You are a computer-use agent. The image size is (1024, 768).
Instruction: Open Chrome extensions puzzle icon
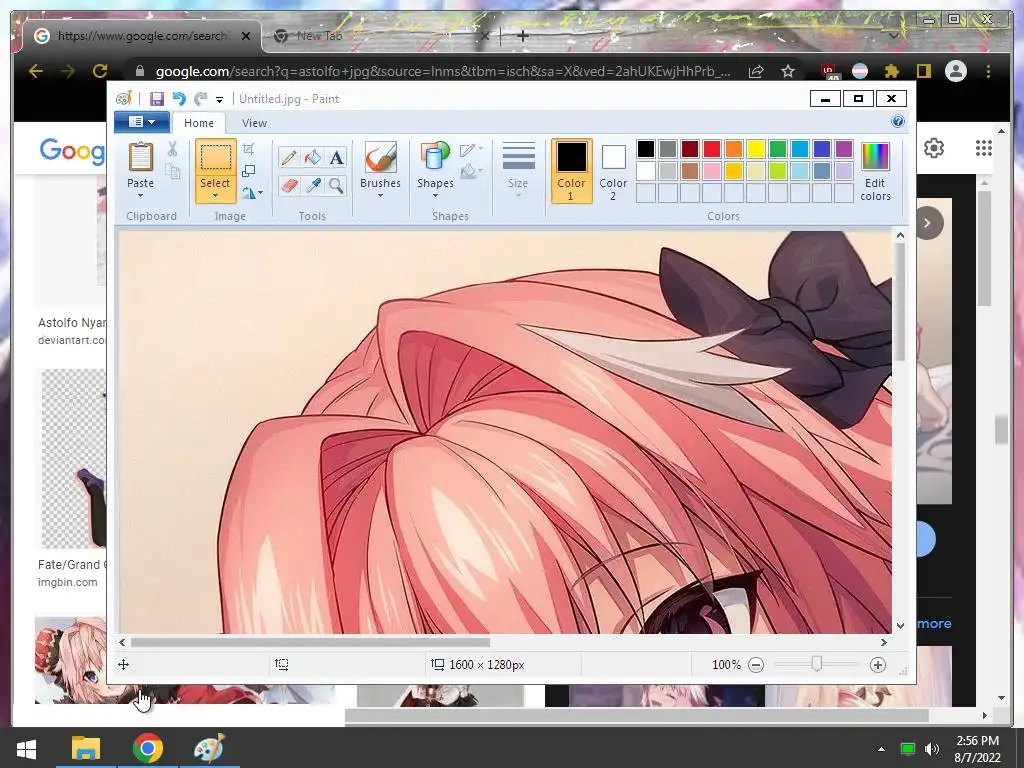(x=891, y=71)
